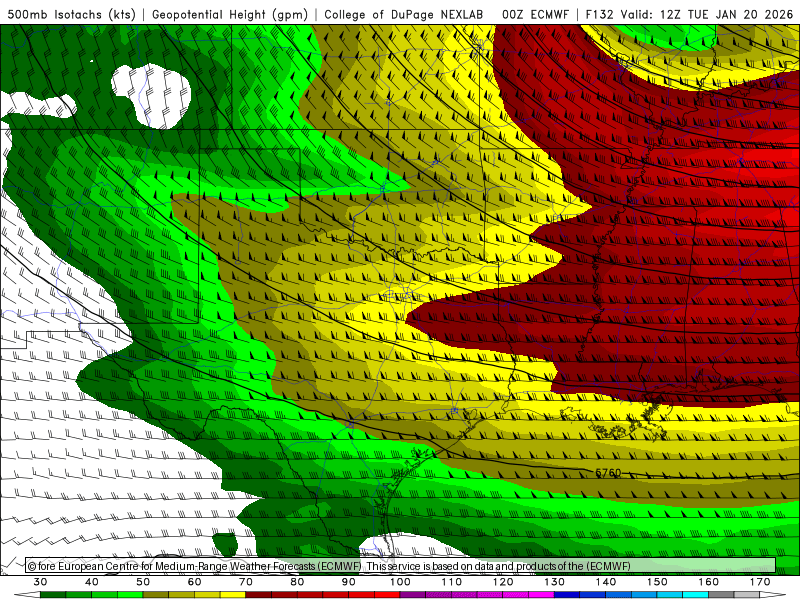Image resolution: width=800 pixels, height=600 pixels.
Task: Click the cyan swatch just before 160
Action: pyautogui.click(x=695, y=595)
